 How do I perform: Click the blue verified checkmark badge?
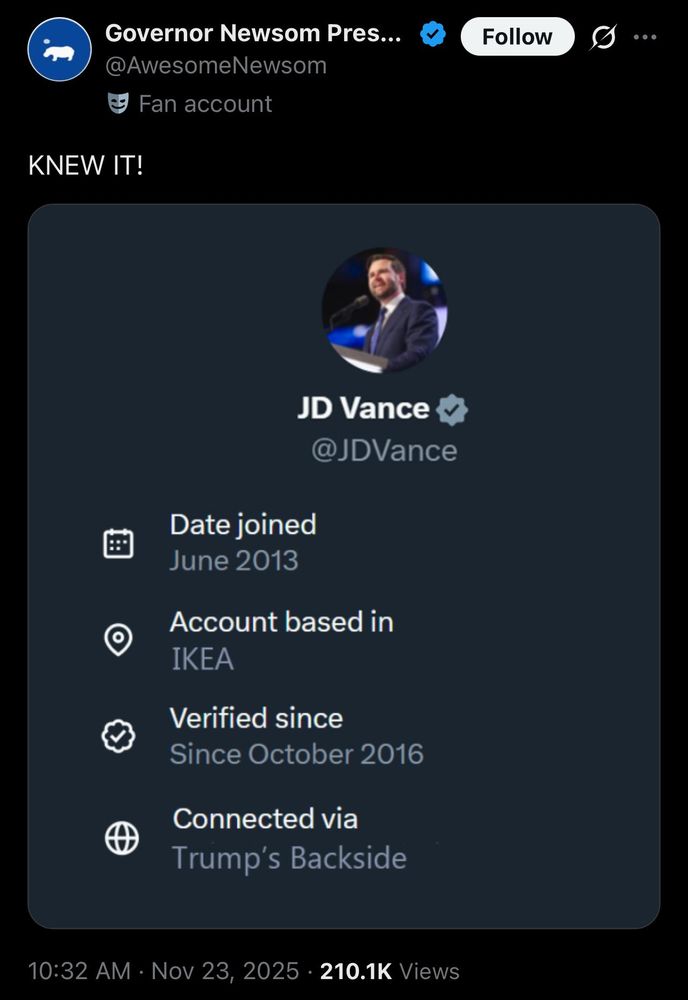(433, 35)
